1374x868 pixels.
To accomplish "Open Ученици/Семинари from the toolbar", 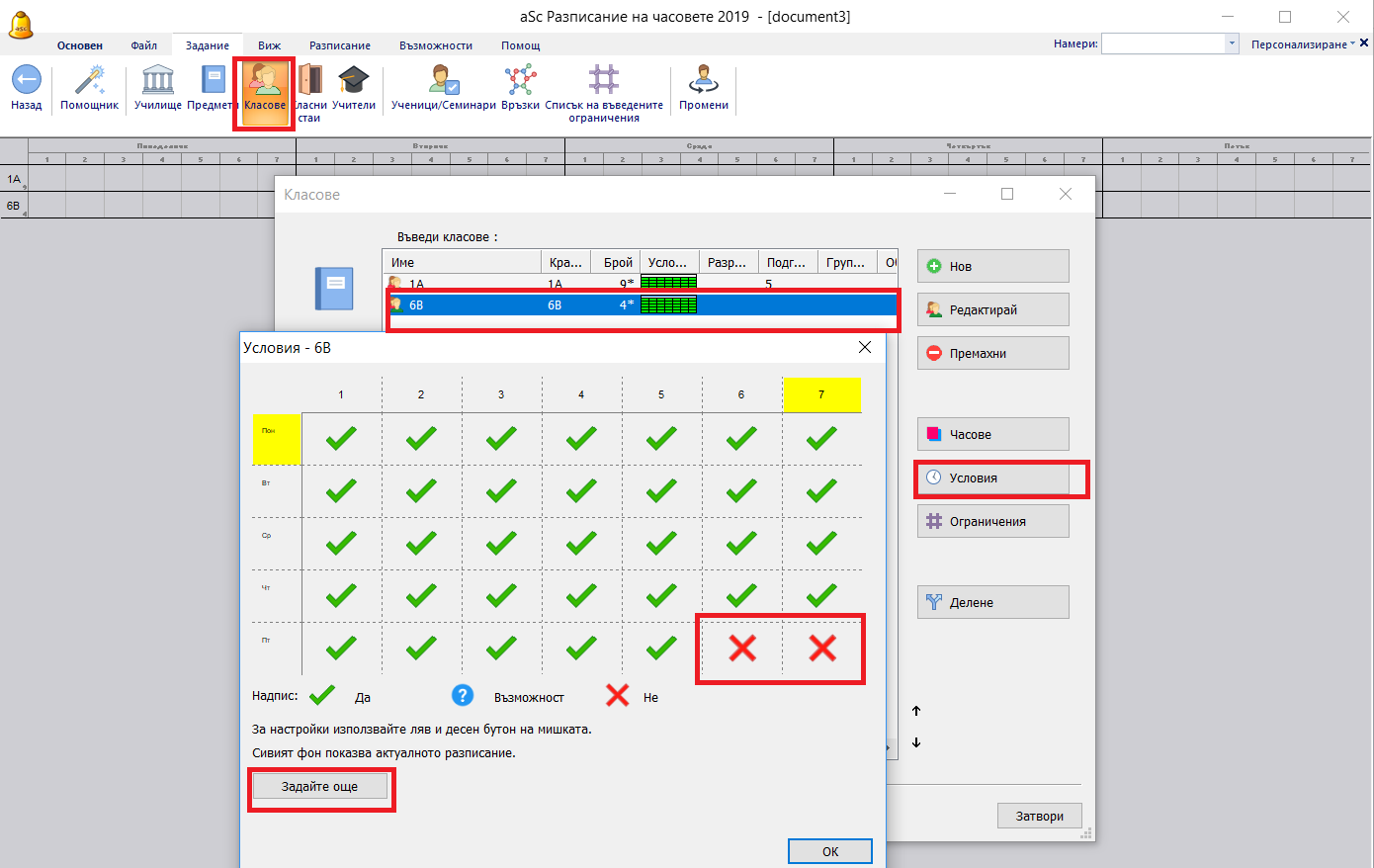I will [x=443, y=81].
